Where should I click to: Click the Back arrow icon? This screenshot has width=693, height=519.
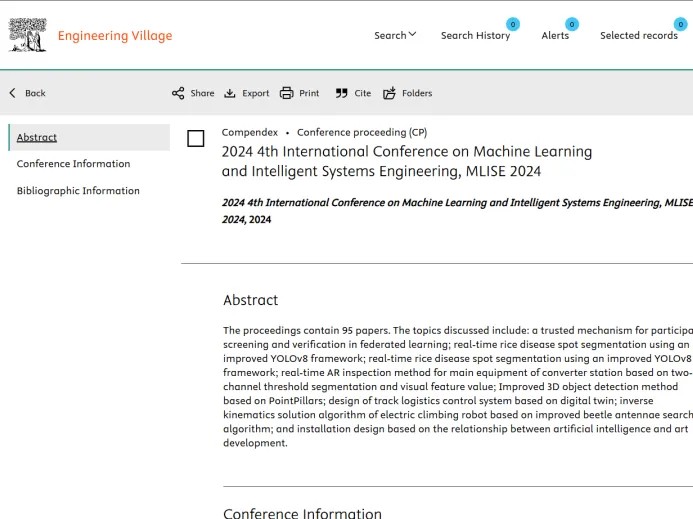[x=13, y=93]
